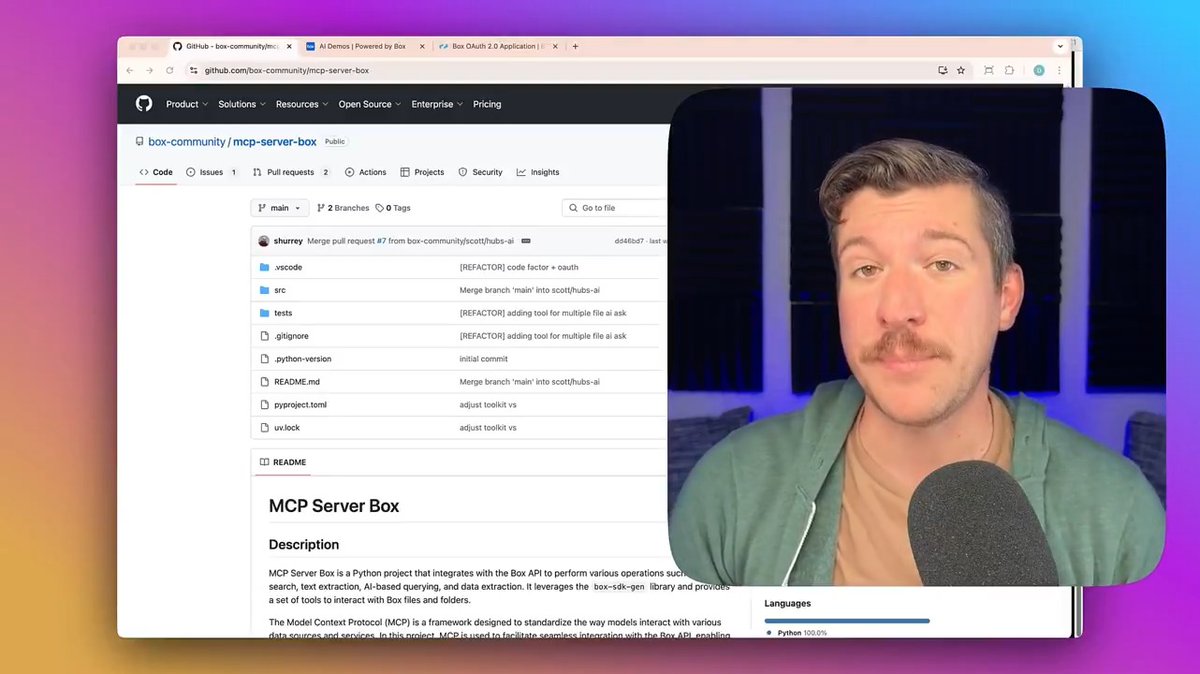The image size is (1200, 674).
Task: Open the Pricing page link
Action: 487,104
